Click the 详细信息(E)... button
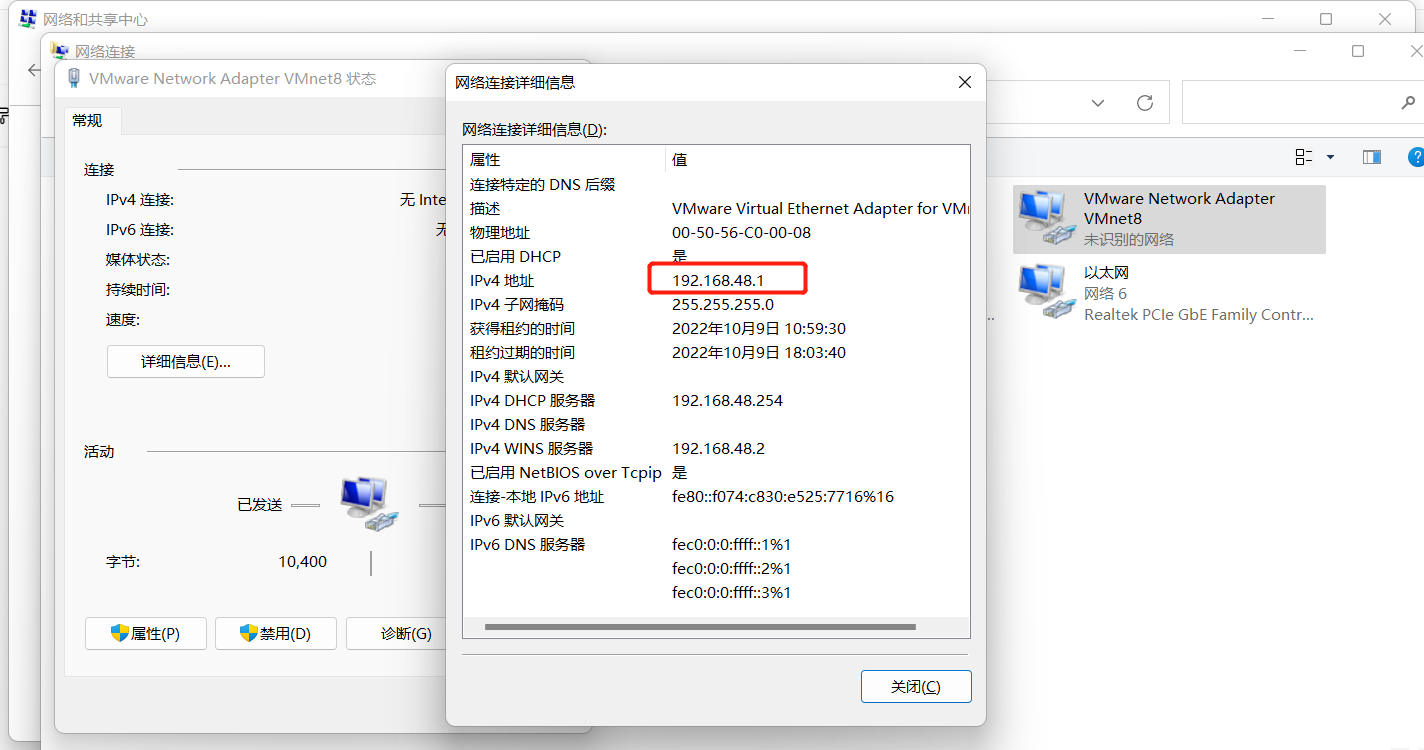1424x750 pixels. 186,362
